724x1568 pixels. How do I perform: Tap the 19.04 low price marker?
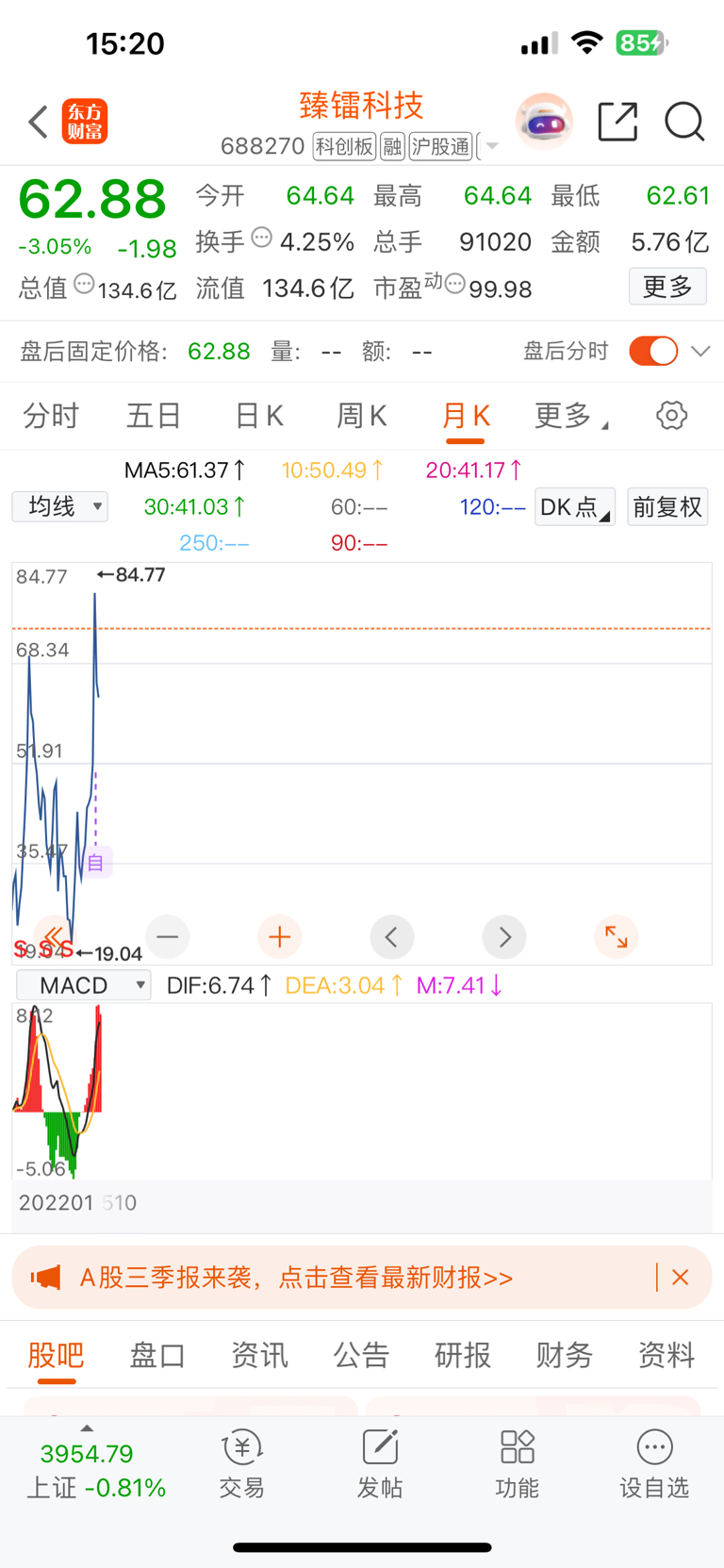coord(109,953)
